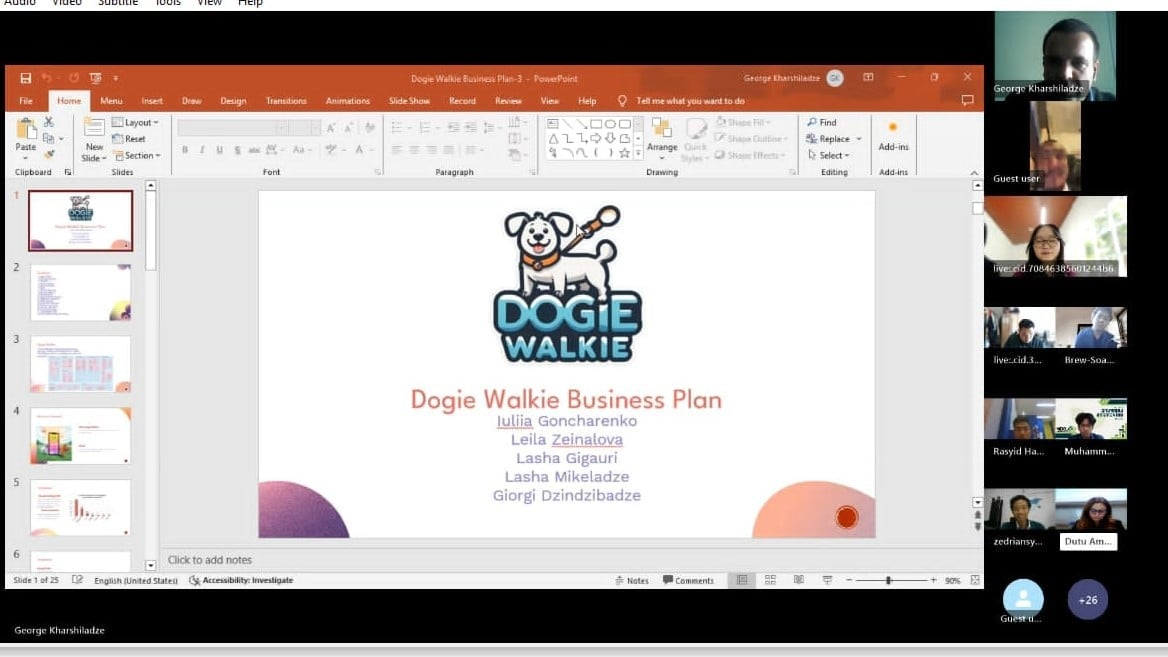This screenshot has height=657, width=1168.
Task: Click the zoom in plus icon
Action: tap(933, 580)
